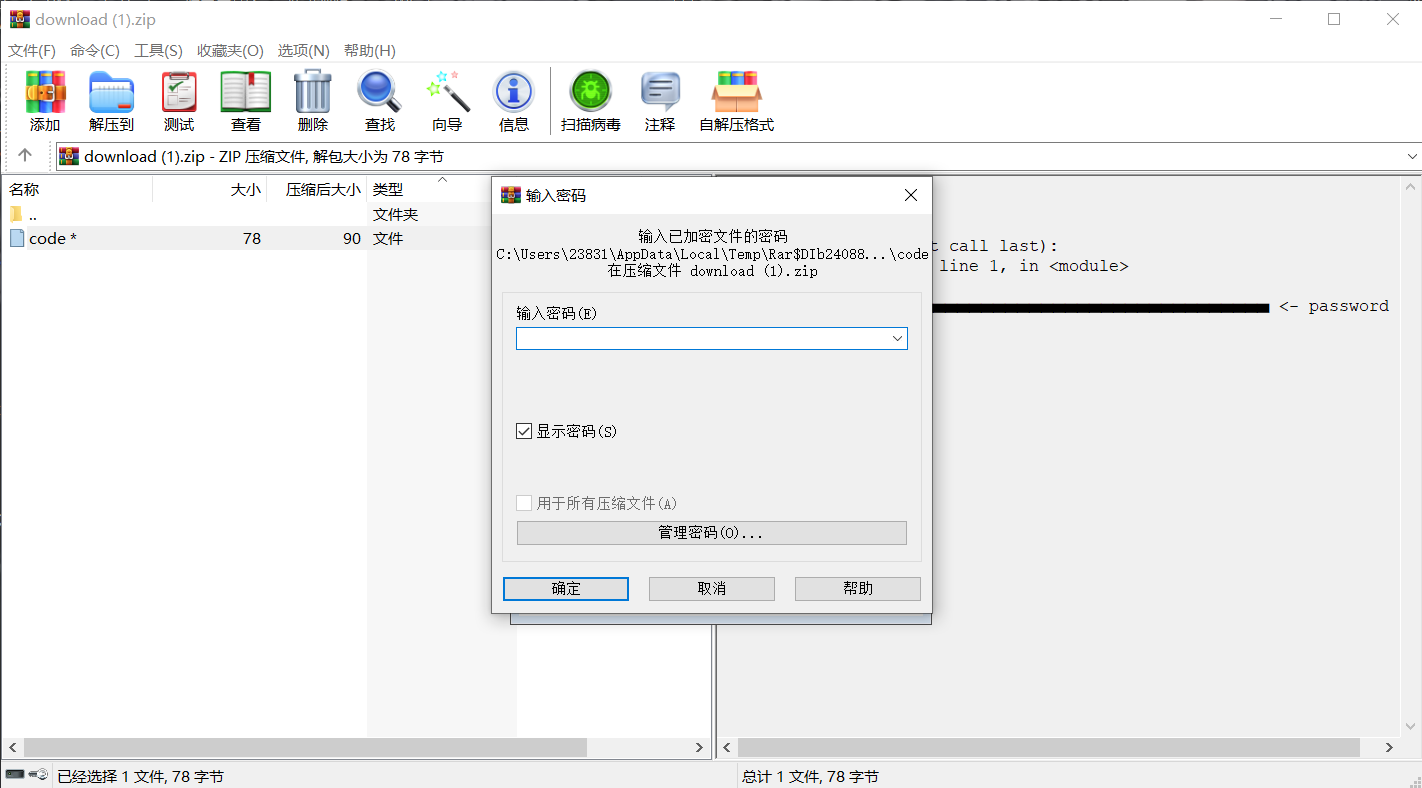
Task: Open the 收藏夹(O) menu
Action: pos(230,50)
